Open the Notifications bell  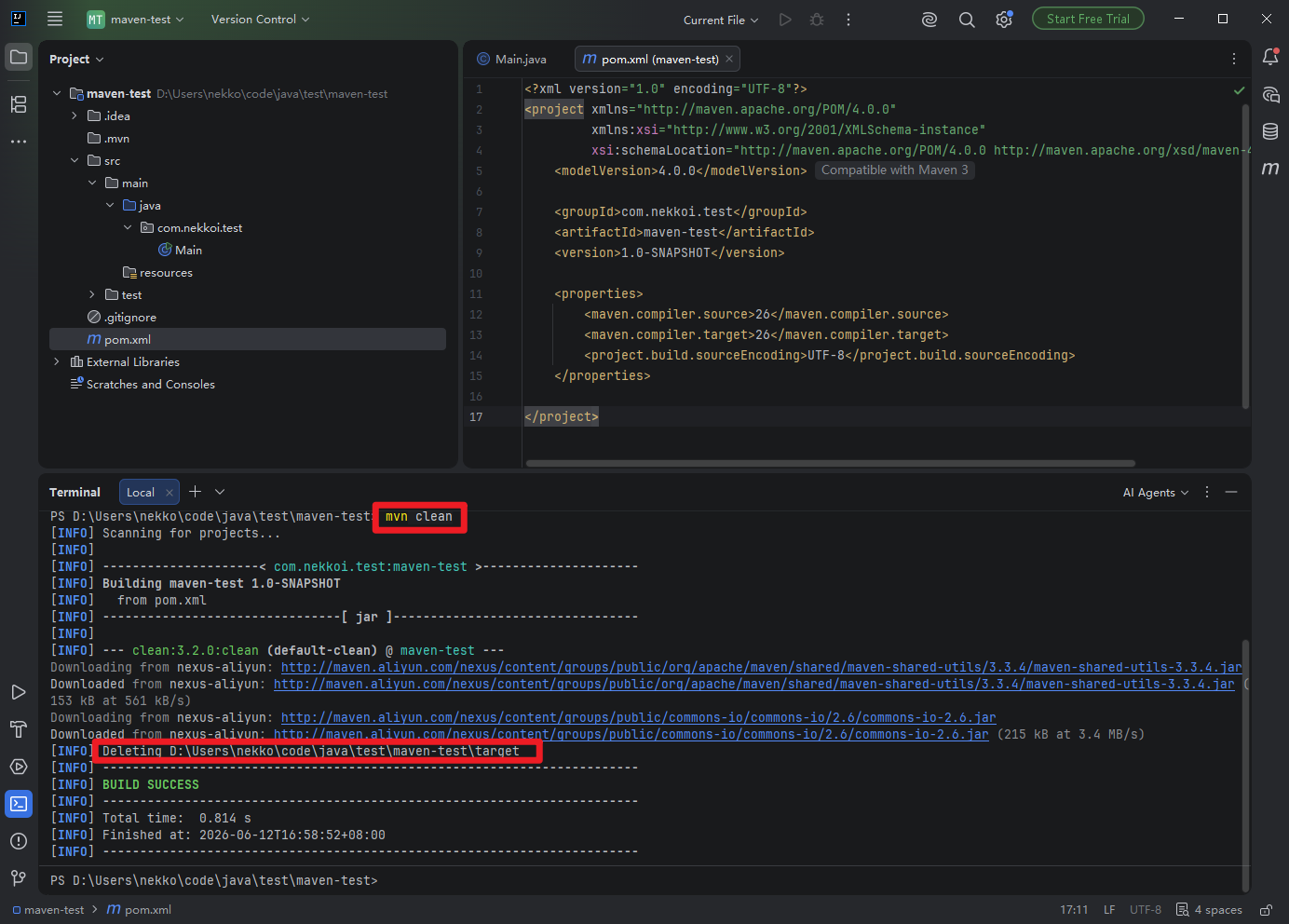point(1270,58)
